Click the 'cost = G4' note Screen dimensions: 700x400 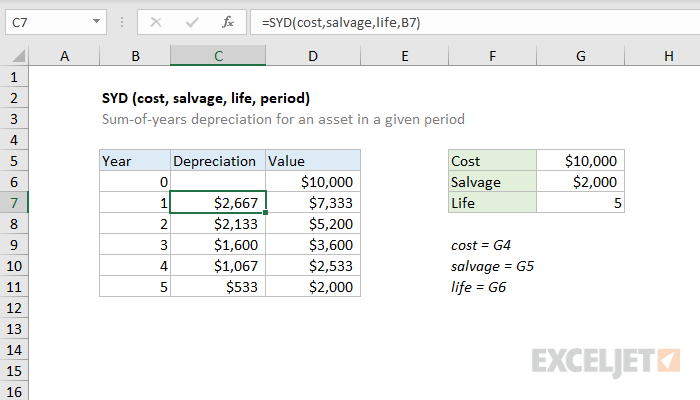(481, 245)
